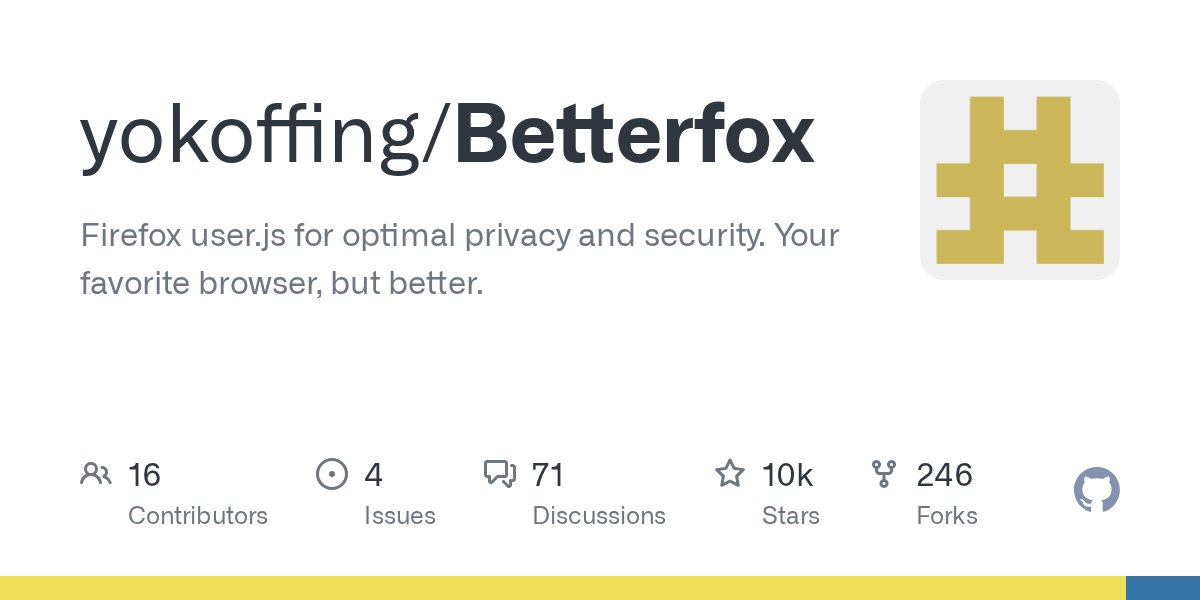This screenshot has height=600, width=1200.
Task: Select the Stars label
Action: coord(790,516)
